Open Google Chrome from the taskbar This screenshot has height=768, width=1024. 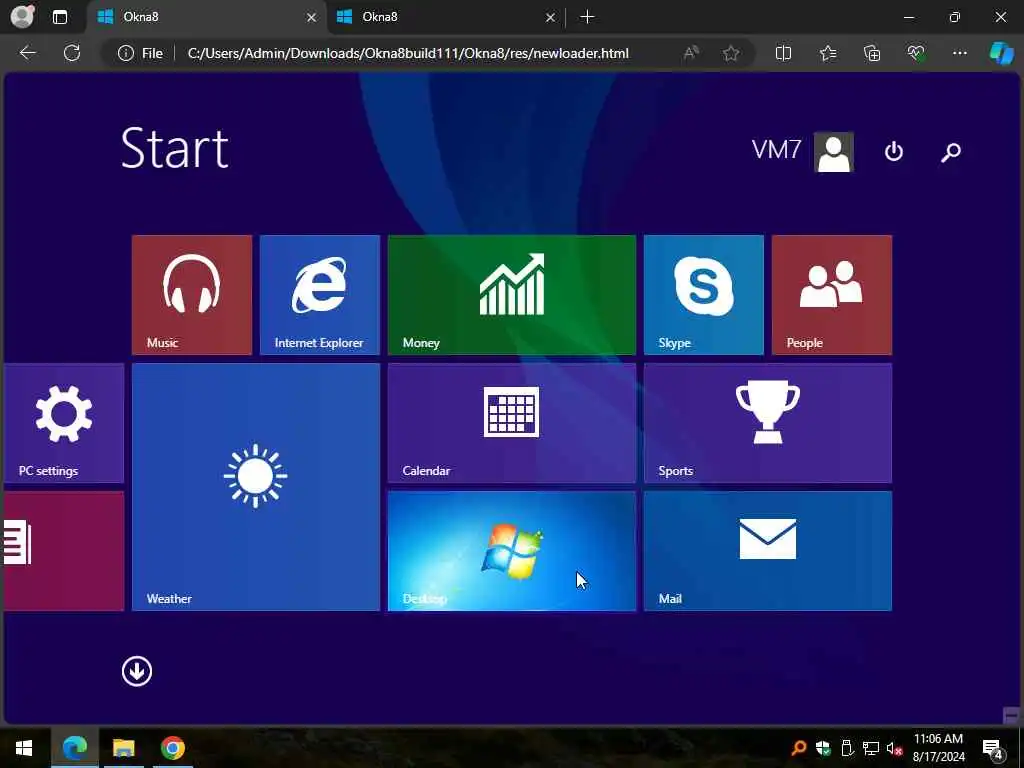tap(172, 748)
